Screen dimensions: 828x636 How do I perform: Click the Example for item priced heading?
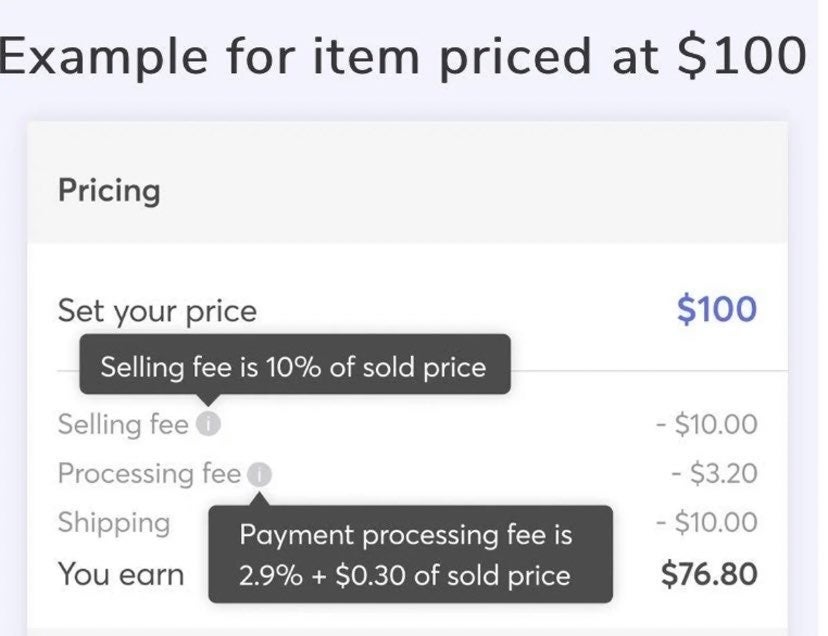coord(402,57)
